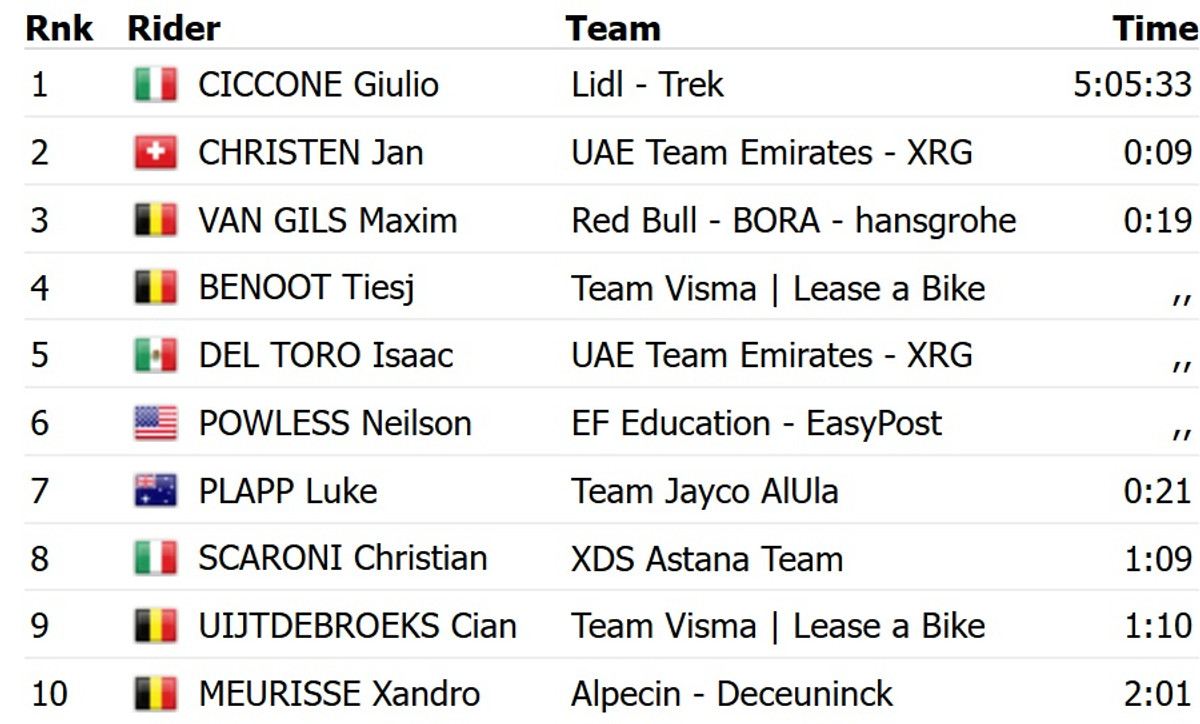Open rider CICCONE Giulio's profile
The height and width of the screenshot is (724, 1200).
[318, 85]
